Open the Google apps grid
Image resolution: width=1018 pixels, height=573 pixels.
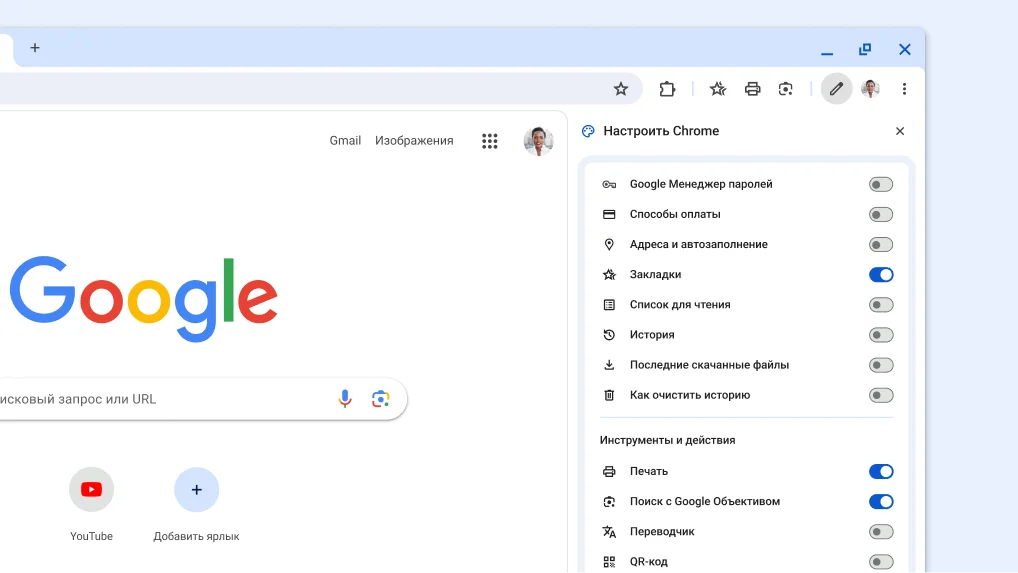point(490,141)
